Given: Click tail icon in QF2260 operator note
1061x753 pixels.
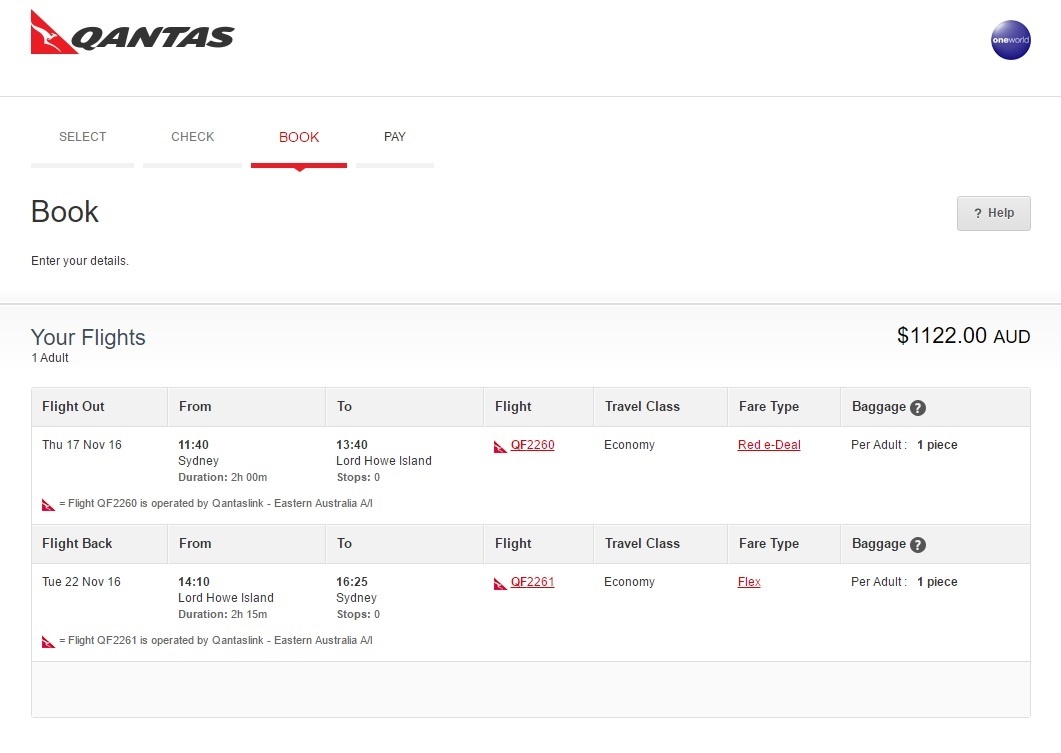Looking at the screenshot, I should click(x=48, y=505).
